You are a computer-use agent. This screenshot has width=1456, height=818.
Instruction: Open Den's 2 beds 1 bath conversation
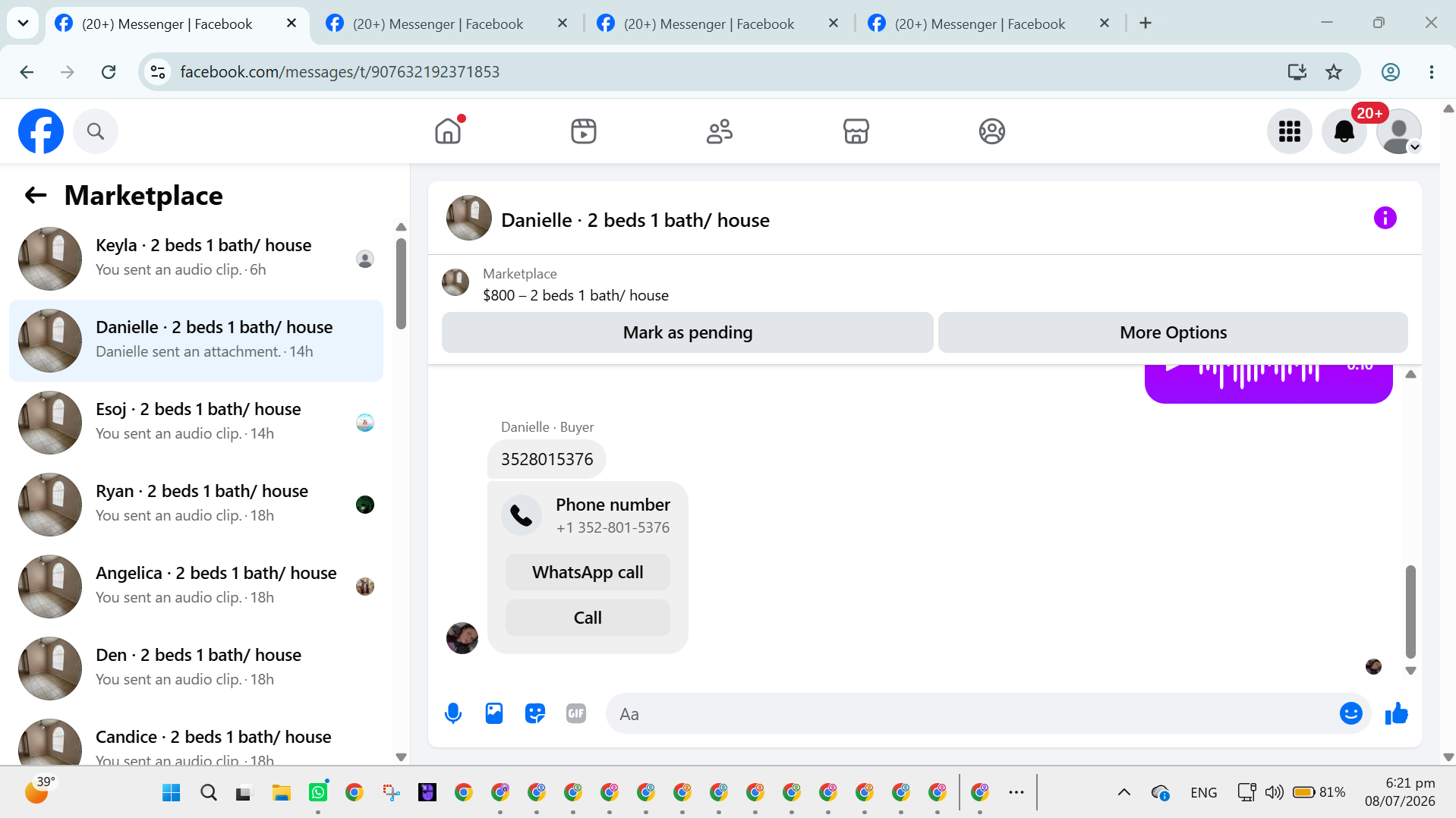(196, 668)
